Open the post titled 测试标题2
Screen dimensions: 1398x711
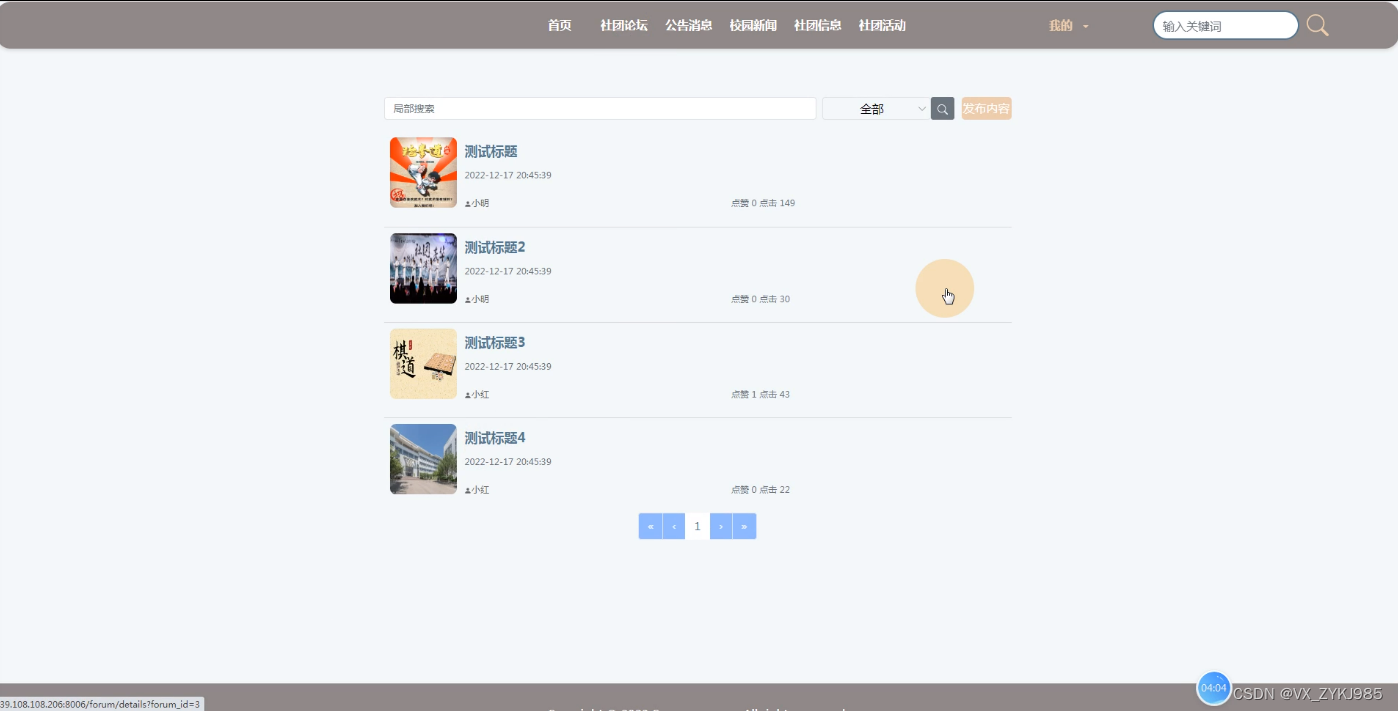[495, 248]
